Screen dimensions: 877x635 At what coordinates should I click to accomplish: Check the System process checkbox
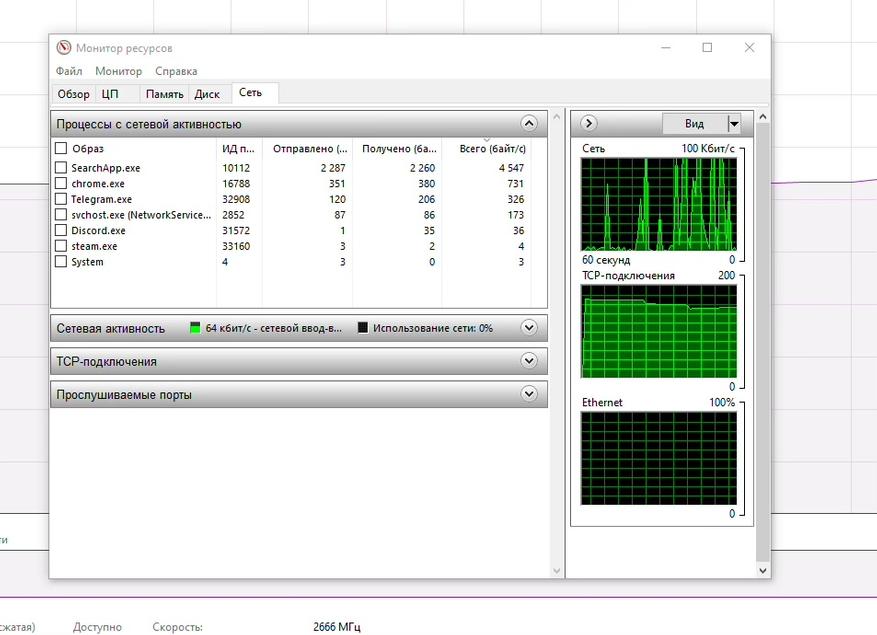point(61,261)
